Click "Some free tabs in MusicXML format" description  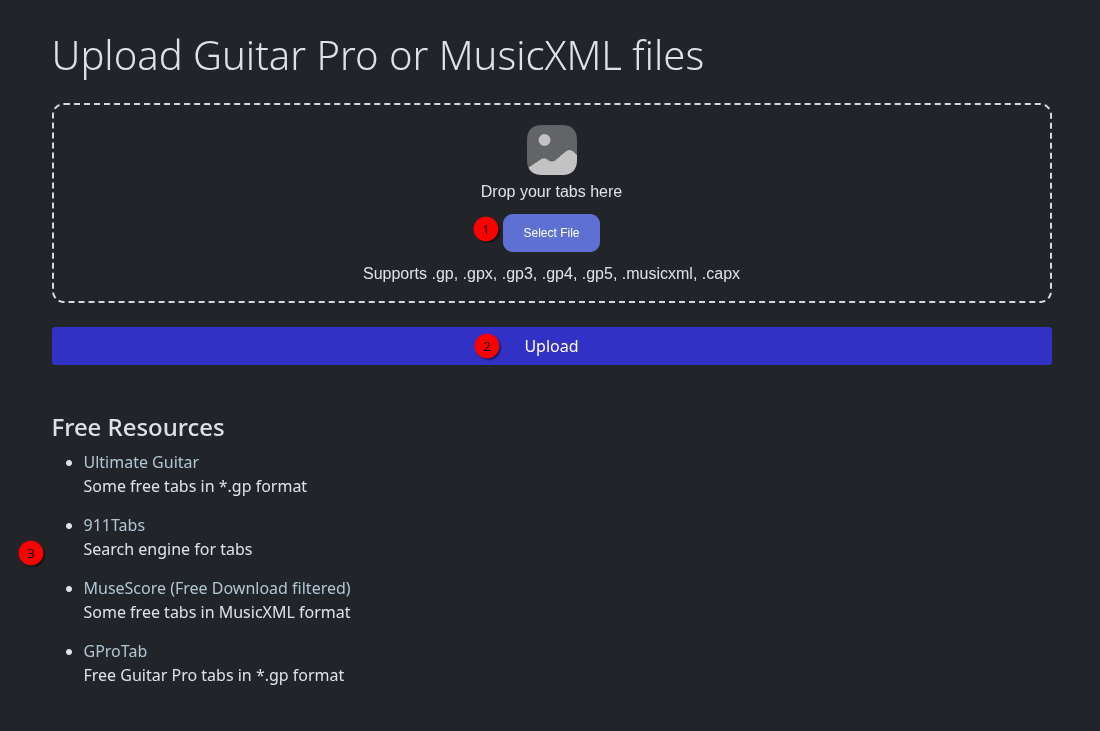[217, 612]
